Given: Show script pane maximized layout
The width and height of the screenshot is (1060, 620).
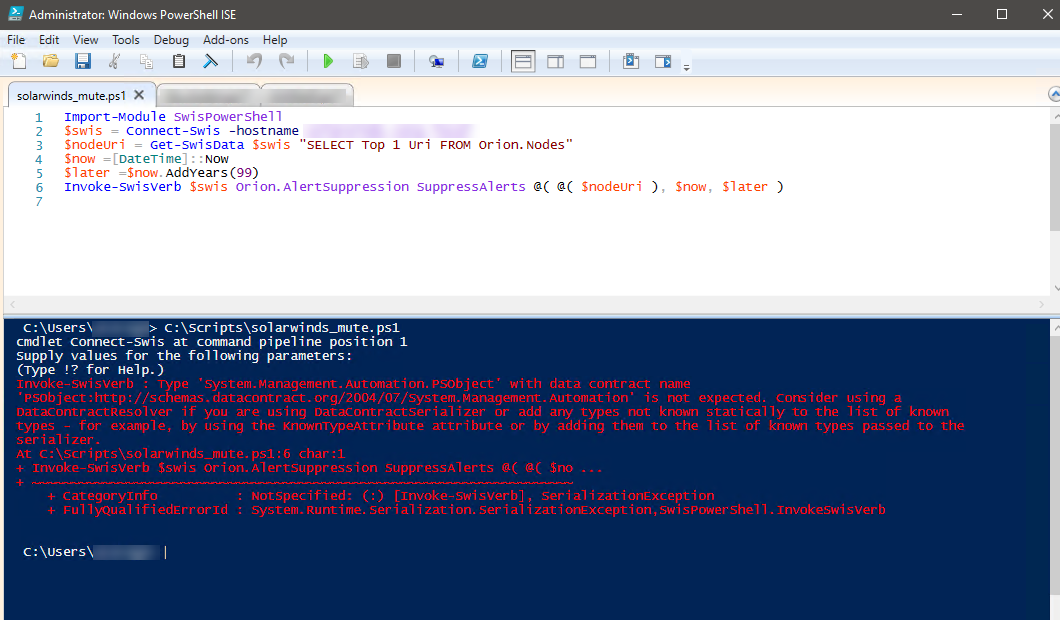Looking at the screenshot, I should [x=588, y=62].
